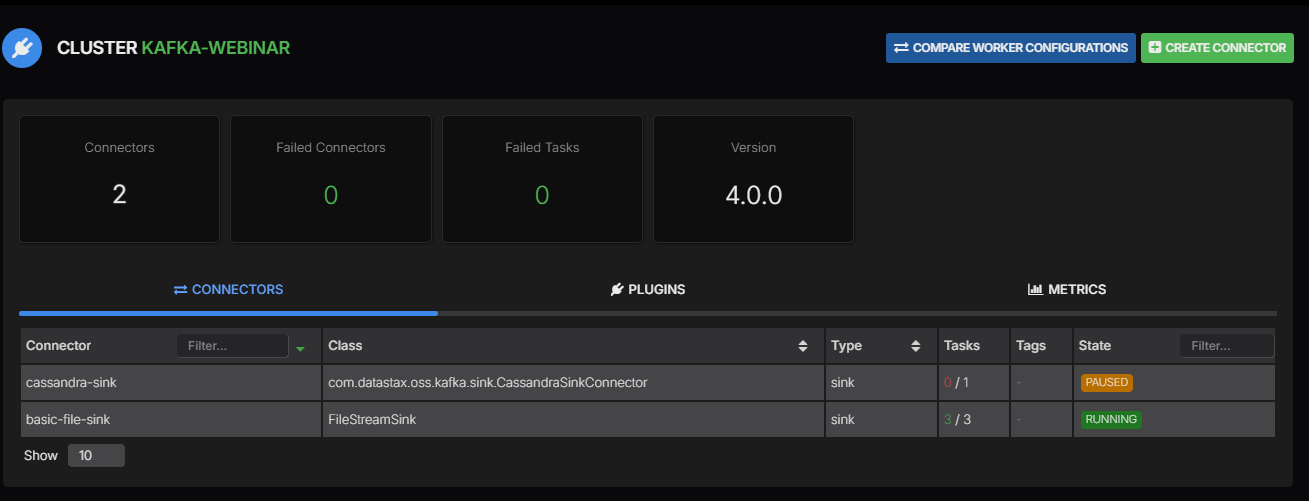Screen dimensions: 1309x501
Task: Sort by Class column arrows
Action: pos(802,346)
